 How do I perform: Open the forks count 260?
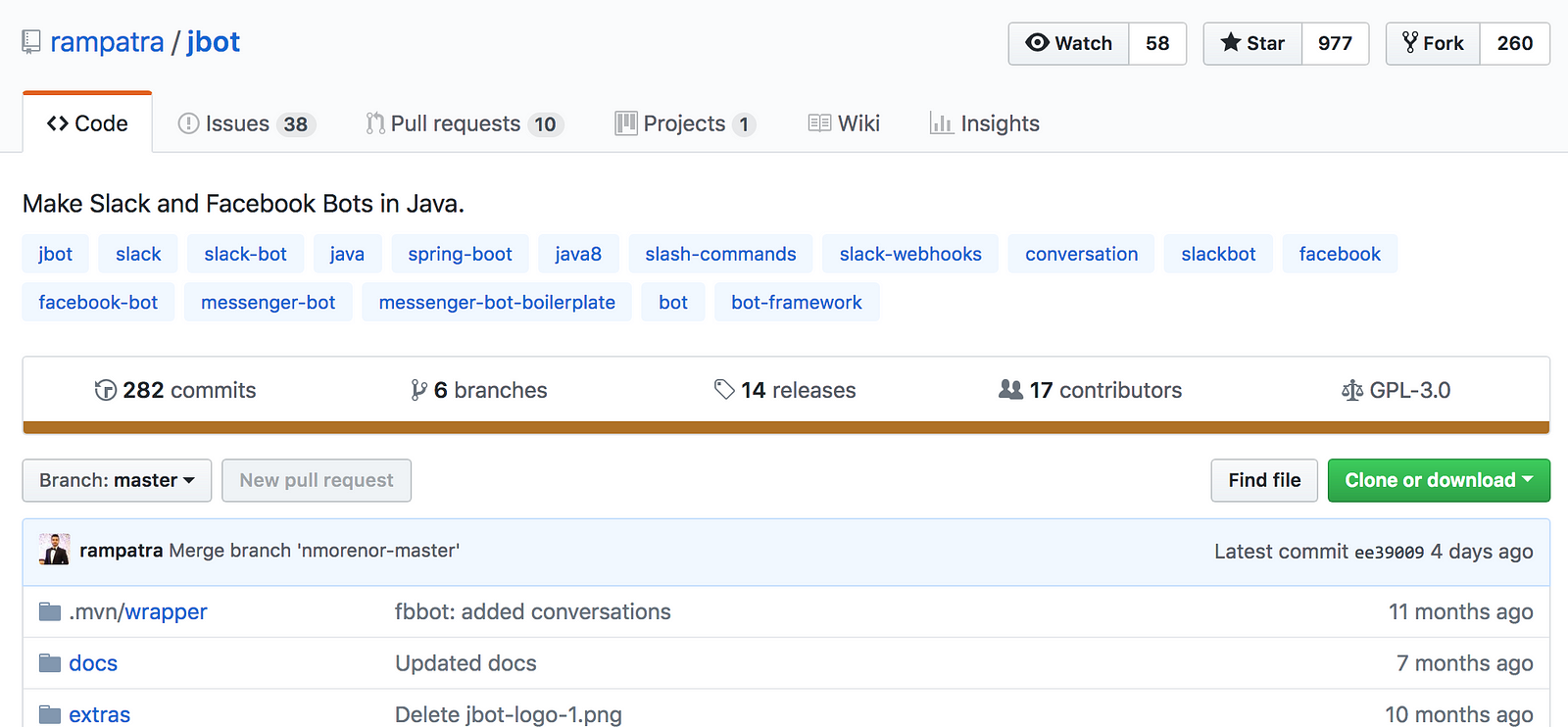point(1515,43)
